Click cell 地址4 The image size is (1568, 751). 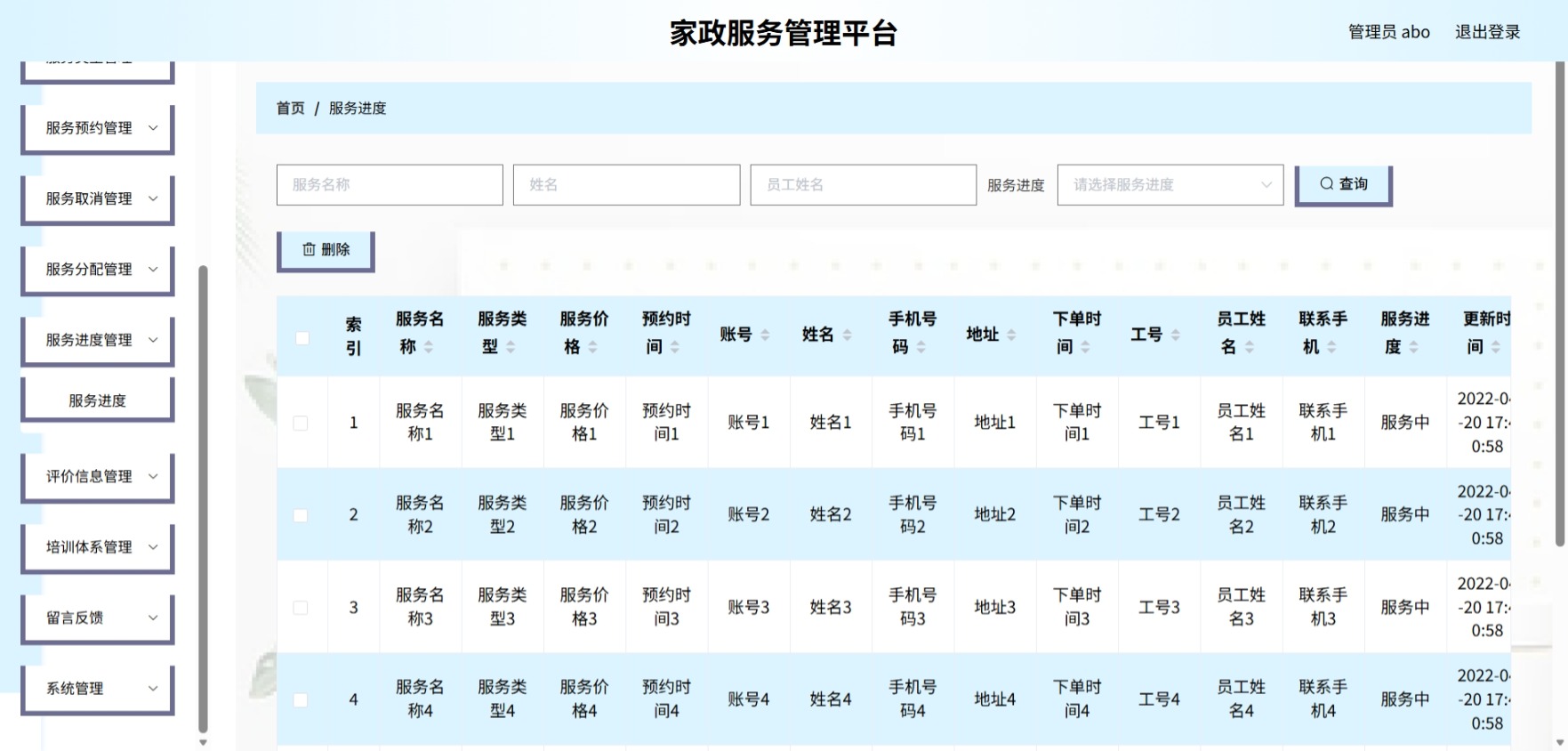pos(994,699)
